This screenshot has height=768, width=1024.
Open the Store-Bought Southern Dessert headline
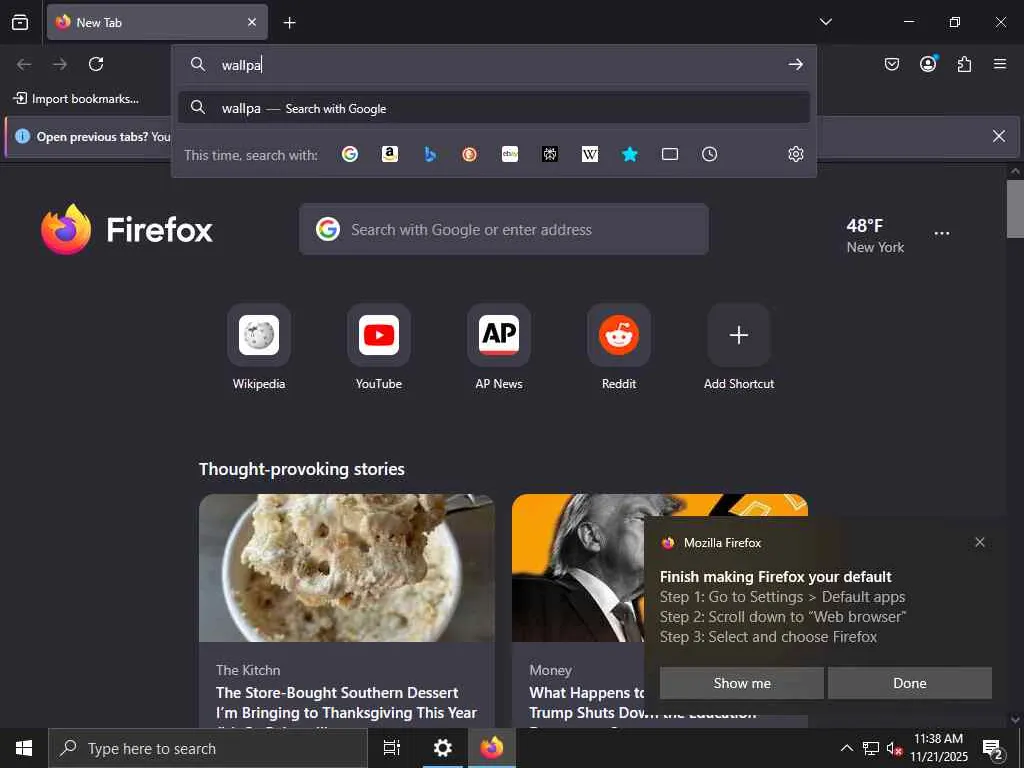pos(346,702)
